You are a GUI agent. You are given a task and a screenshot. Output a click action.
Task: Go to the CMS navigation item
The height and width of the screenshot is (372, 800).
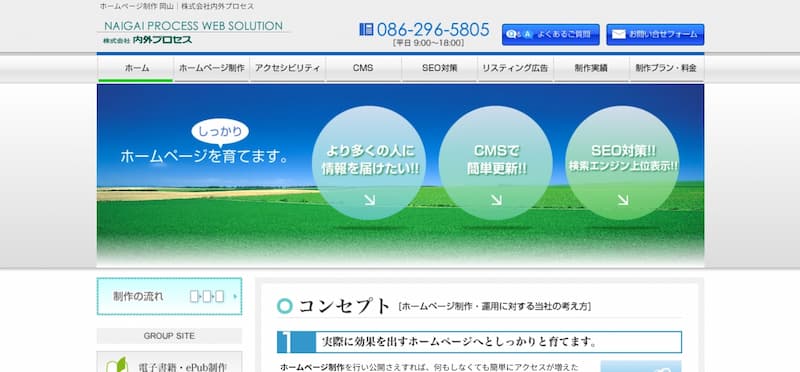pyautogui.click(x=363, y=68)
